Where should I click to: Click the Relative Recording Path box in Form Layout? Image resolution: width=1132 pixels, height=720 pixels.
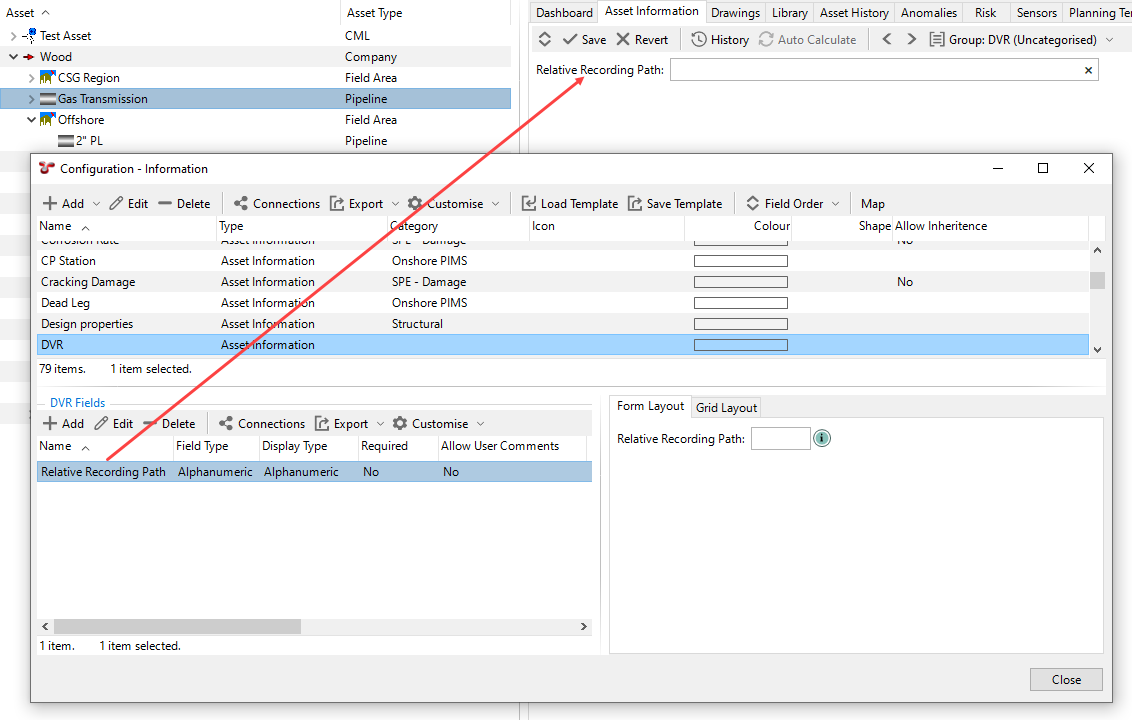click(780, 438)
